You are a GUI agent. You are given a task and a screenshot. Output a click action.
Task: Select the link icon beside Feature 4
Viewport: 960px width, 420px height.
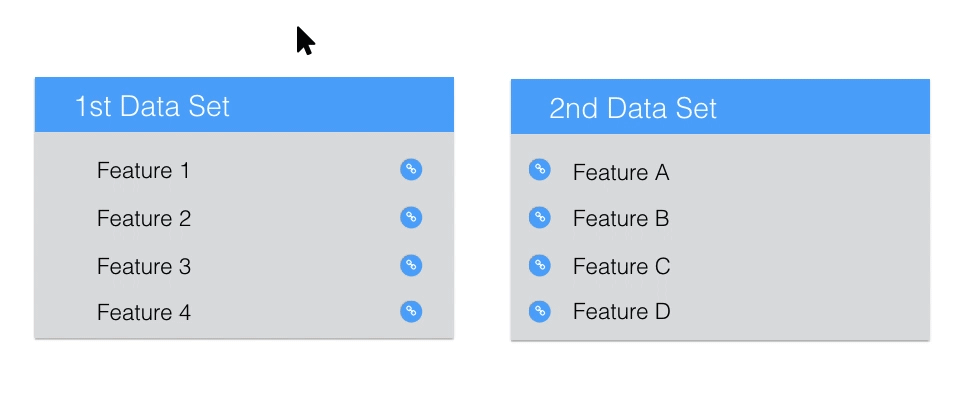click(411, 311)
